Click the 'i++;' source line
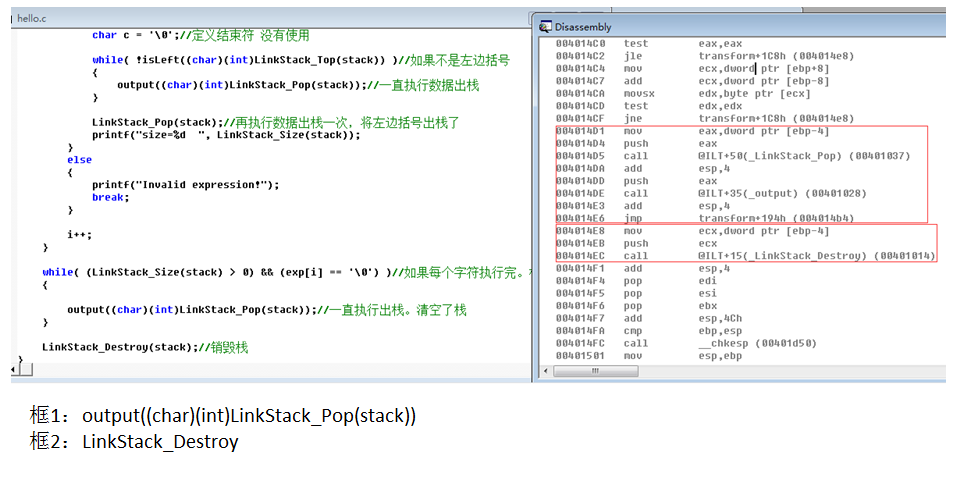This screenshot has height=478, width=965. (x=79, y=234)
